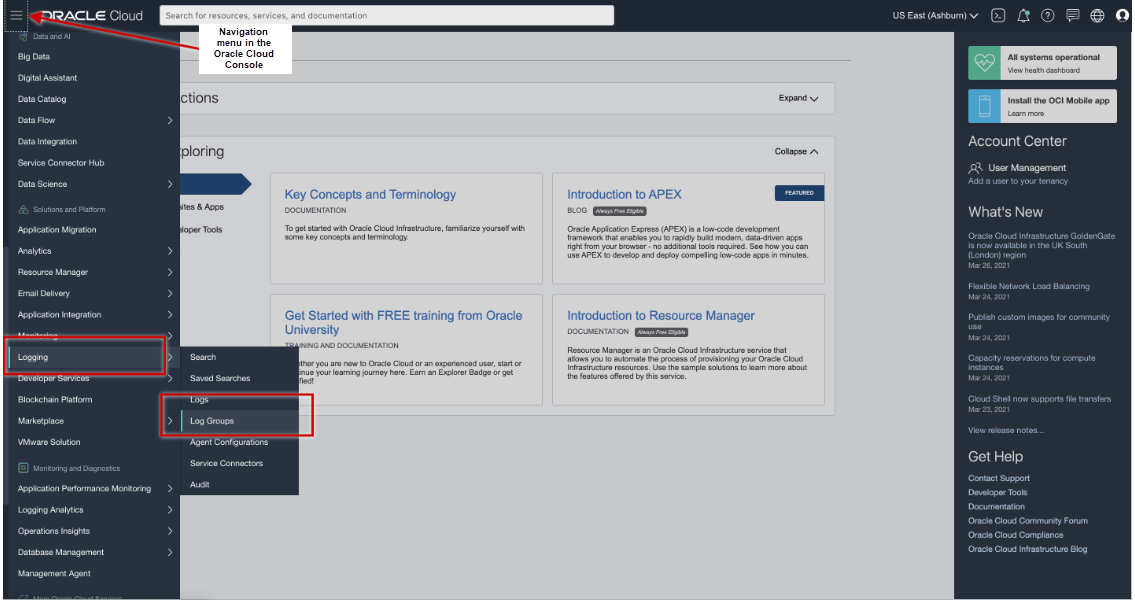Open User Management link
The height and width of the screenshot is (603, 1135).
click(1027, 168)
